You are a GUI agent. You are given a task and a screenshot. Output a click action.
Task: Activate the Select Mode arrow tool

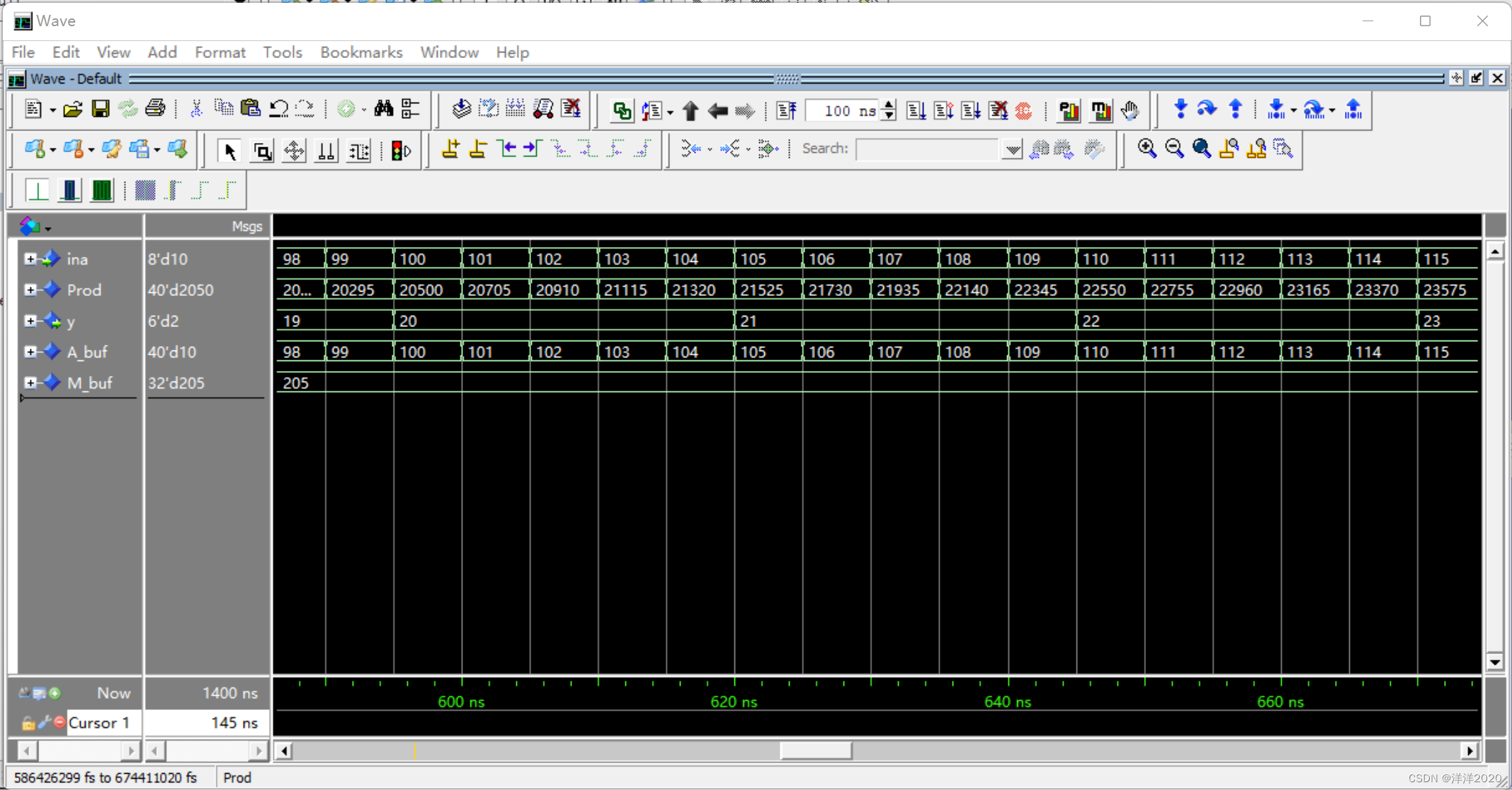point(229,151)
